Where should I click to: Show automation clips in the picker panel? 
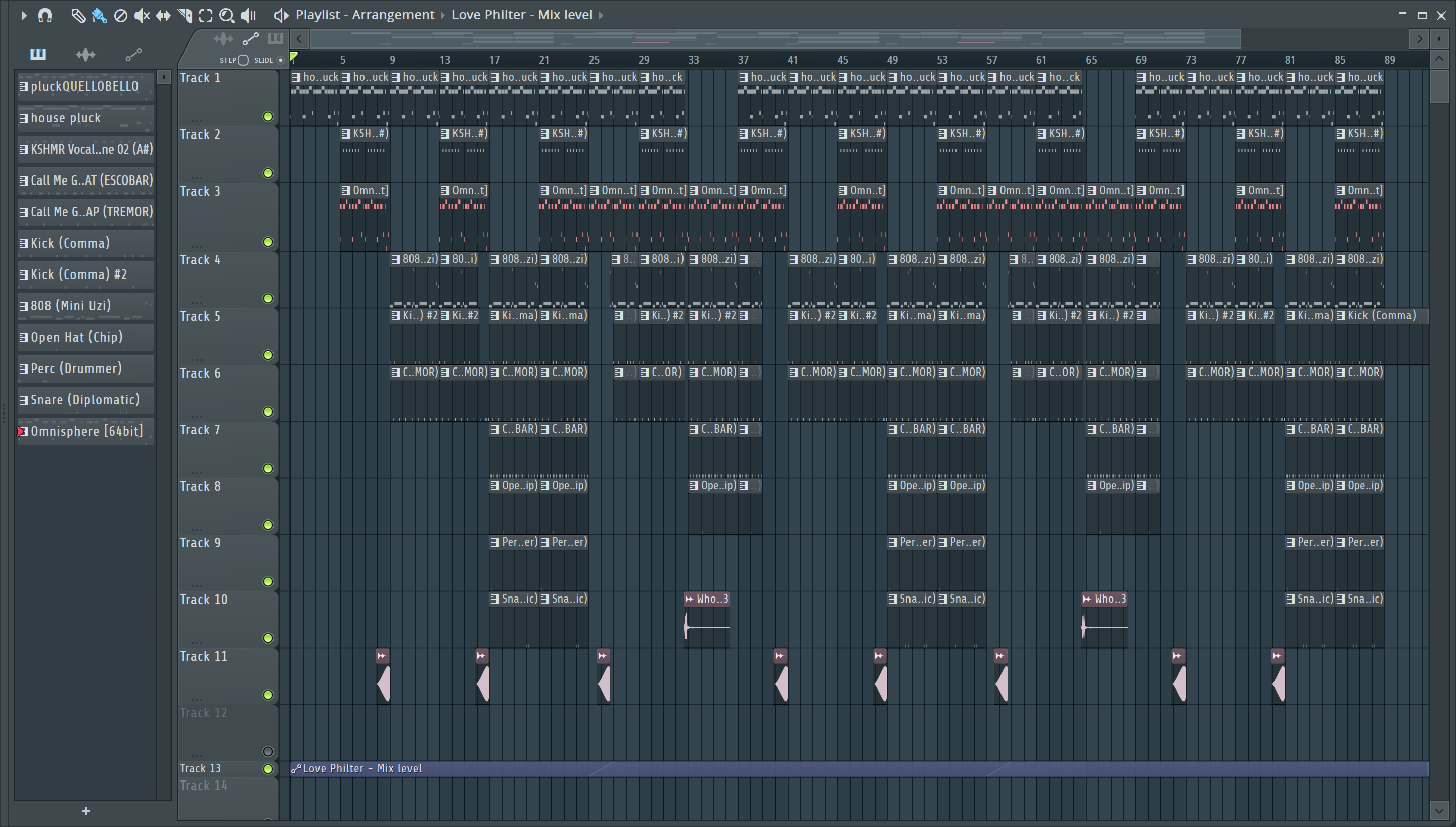pos(133,54)
